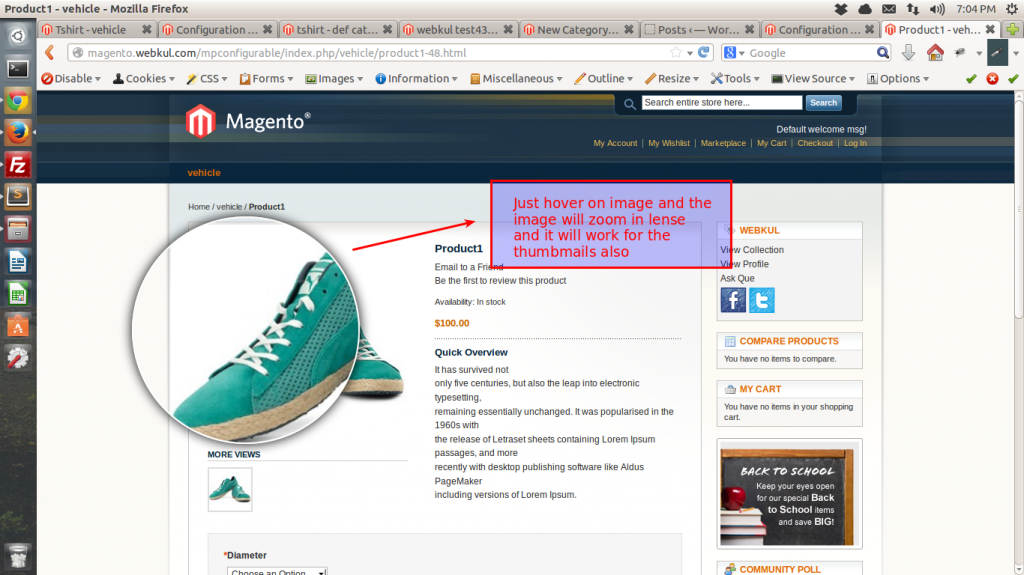Open the Cookies developer menu
The height and width of the screenshot is (575, 1024).
(x=144, y=78)
